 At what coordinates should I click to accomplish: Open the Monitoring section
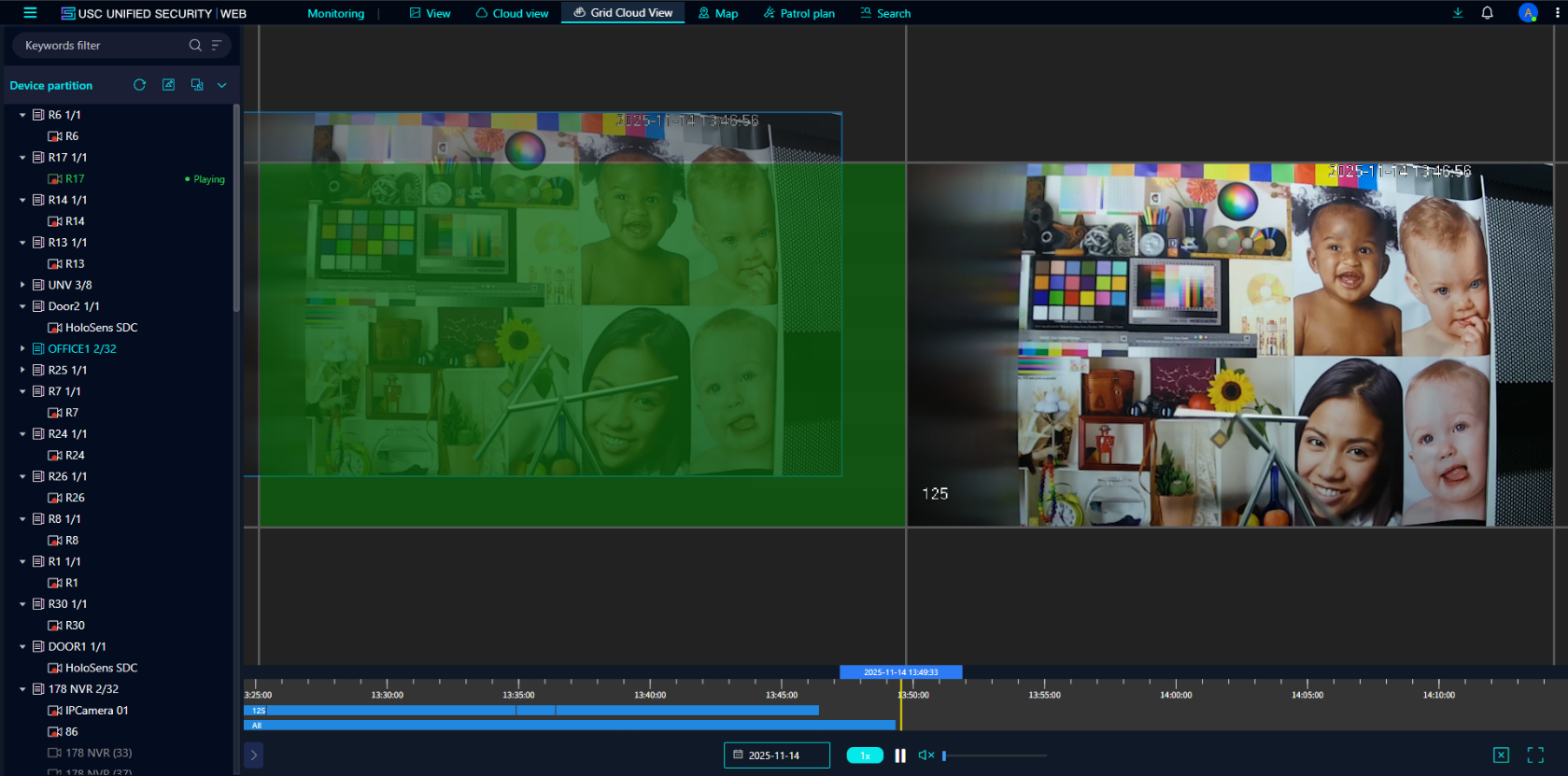coord(335,13)
